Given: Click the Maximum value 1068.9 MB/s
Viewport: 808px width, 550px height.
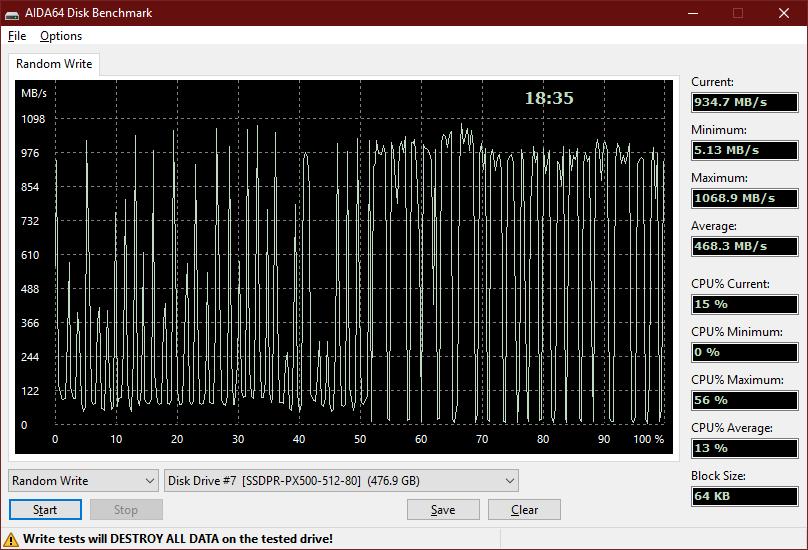Looking at the screenshot, I should pos(745,198).
